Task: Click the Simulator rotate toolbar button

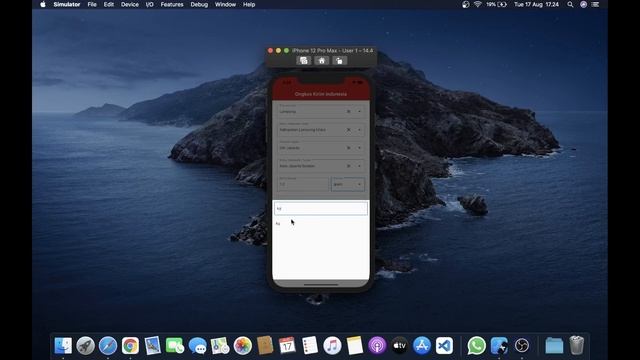Action: [339, 61]
